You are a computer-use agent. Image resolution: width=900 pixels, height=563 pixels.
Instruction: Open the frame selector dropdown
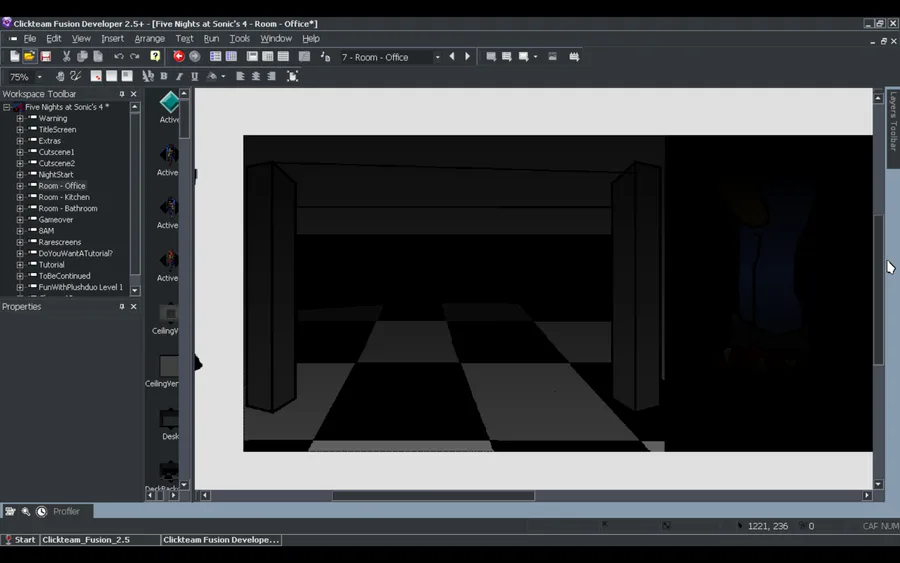[x=437, y=57]
